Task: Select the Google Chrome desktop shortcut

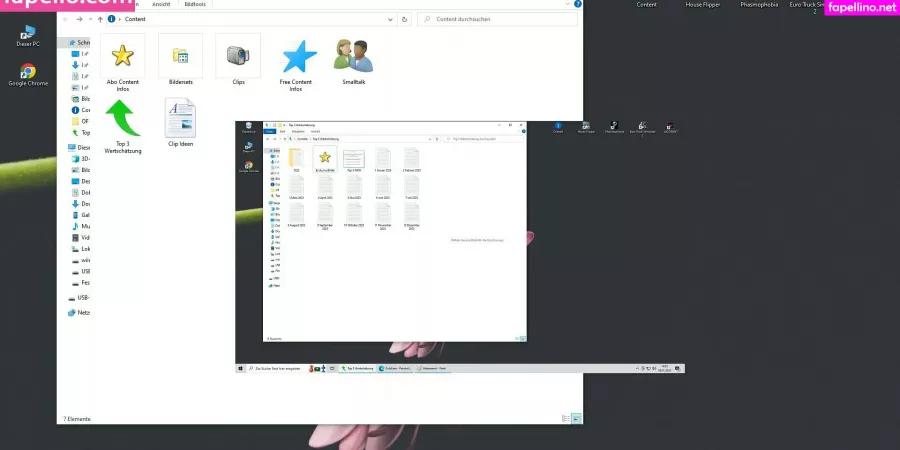Action: 28,72
